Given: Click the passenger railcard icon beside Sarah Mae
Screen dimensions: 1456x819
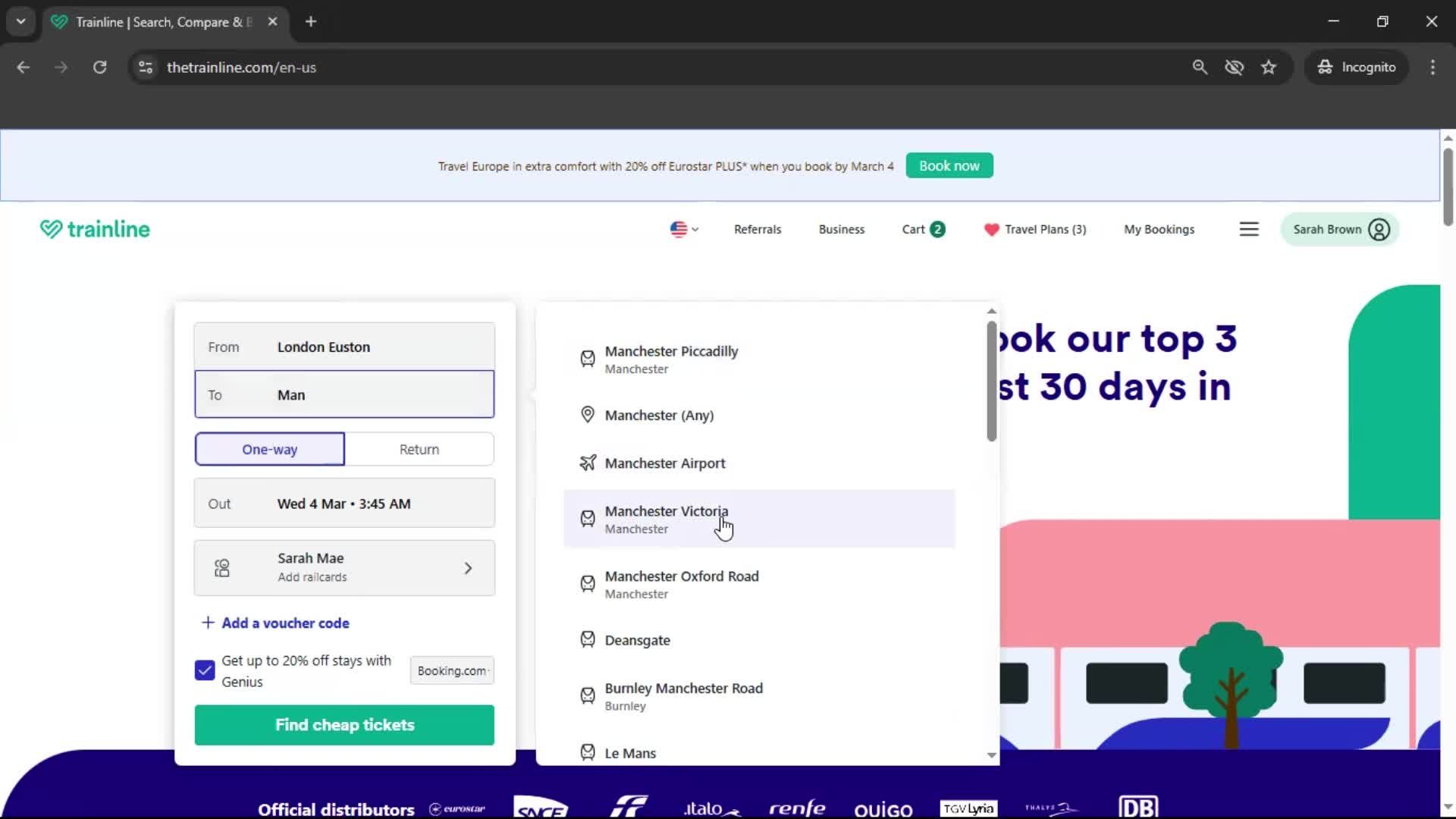Looking at the screenshot, I should (x=221, y=567).
